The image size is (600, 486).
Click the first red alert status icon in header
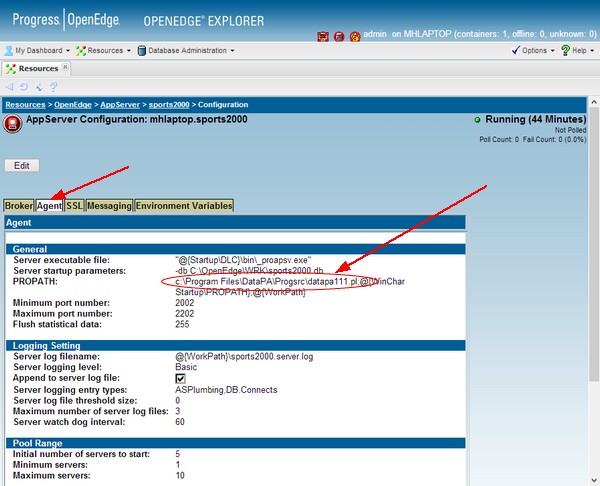pyautogui.click(x=323, y=36)
